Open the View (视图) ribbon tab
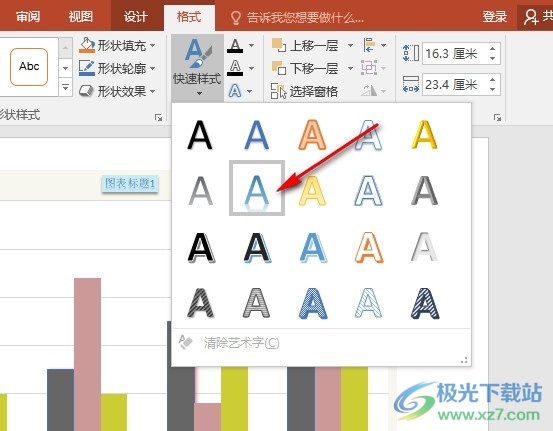The width and height of the screenshot is (553, 431). tap(81, 17)
